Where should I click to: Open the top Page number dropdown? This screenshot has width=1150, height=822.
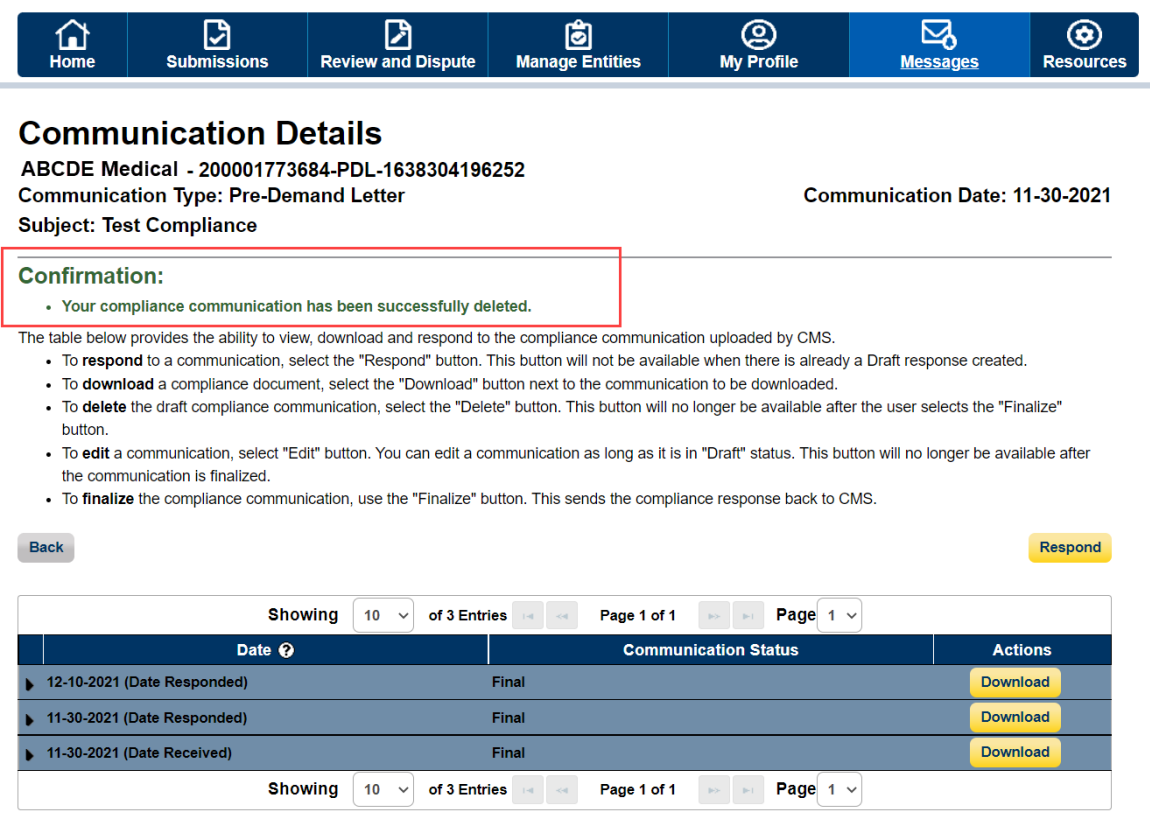[x=839, y=615]
